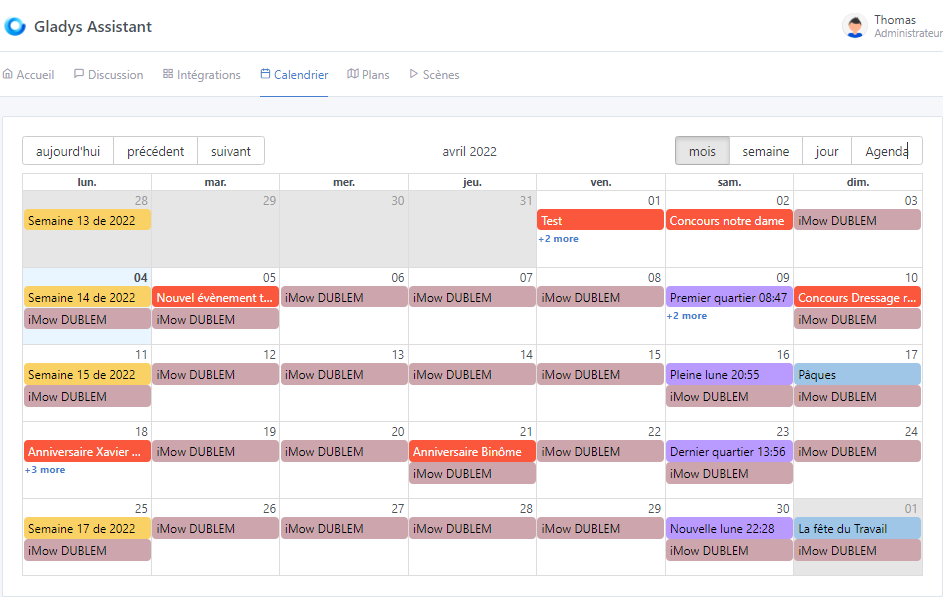Open Semaine 14 de 2022 event

87,297
